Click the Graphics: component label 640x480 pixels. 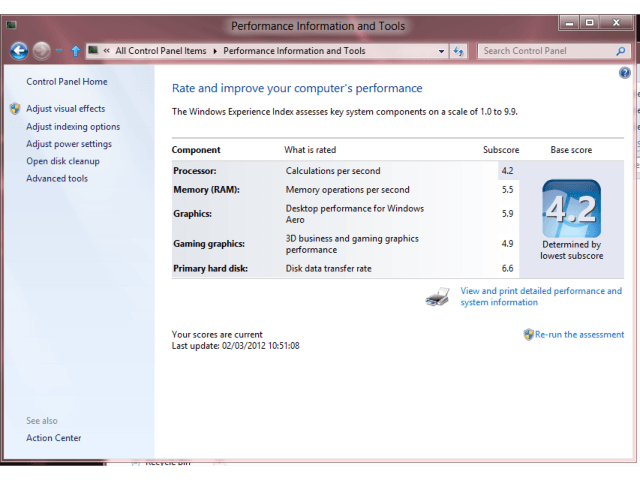(x=192, y=214)
